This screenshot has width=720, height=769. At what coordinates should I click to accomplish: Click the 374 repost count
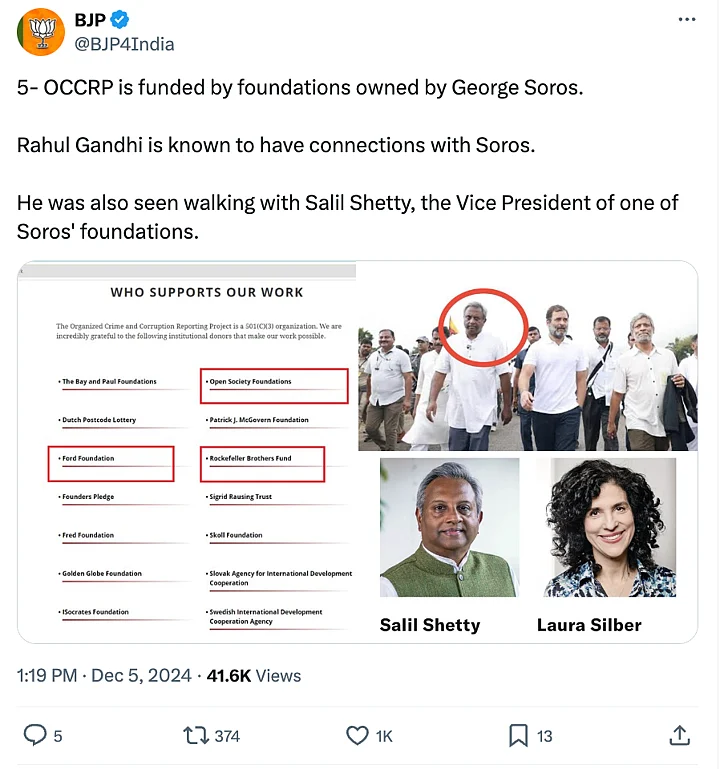[x=227, y=736]
